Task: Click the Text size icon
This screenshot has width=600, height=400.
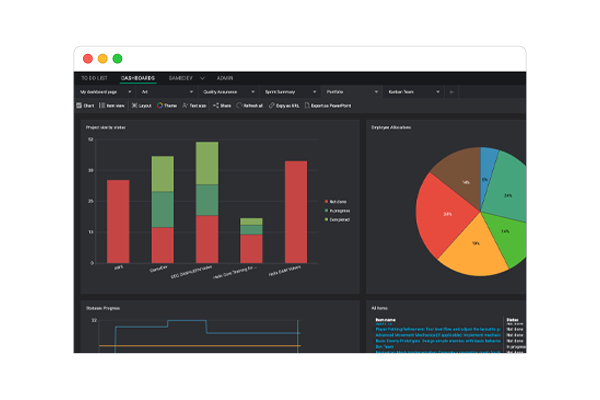Action: click(x=185, y=105)
